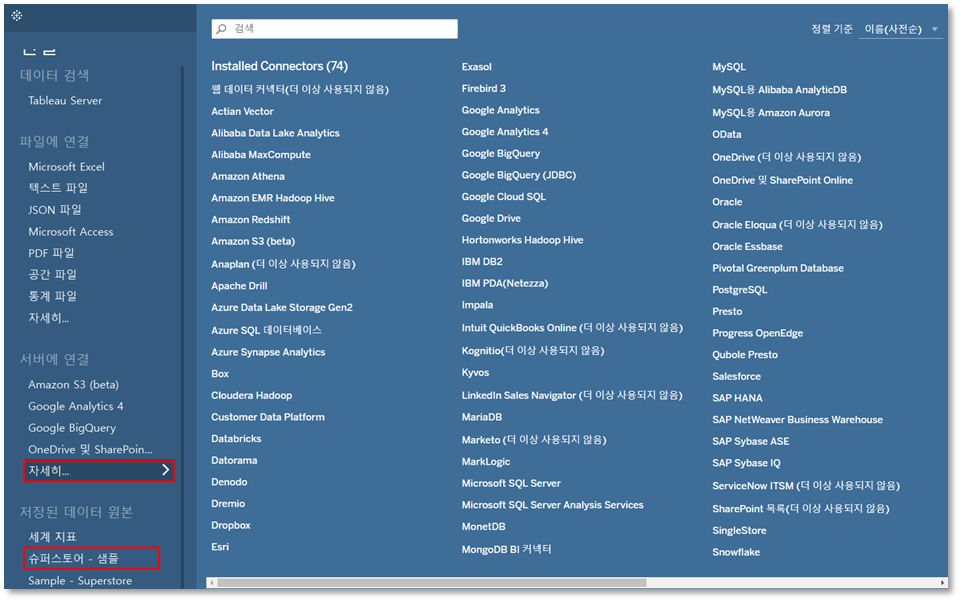Select Actian Vector connector
961x602 pixels.
point(242,112)
